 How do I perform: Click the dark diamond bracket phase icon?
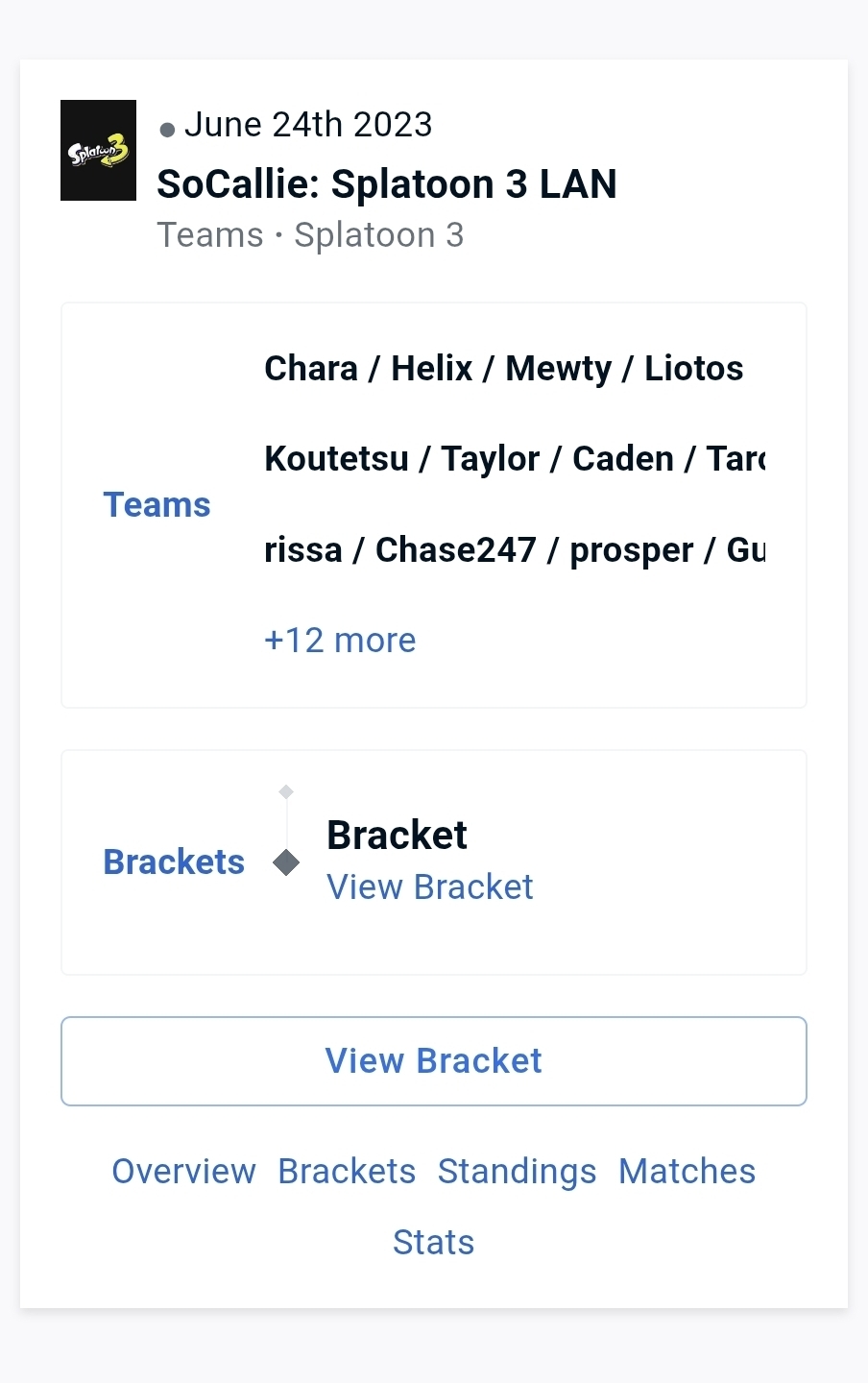pos(286,862)
